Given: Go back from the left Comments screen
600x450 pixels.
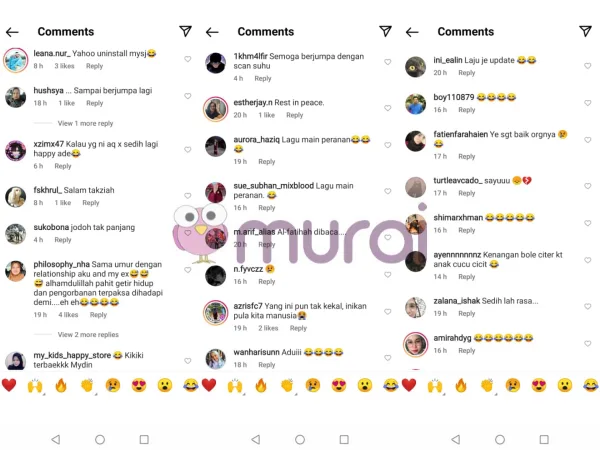Looking at the screenshot, I should tap(12, 32).
